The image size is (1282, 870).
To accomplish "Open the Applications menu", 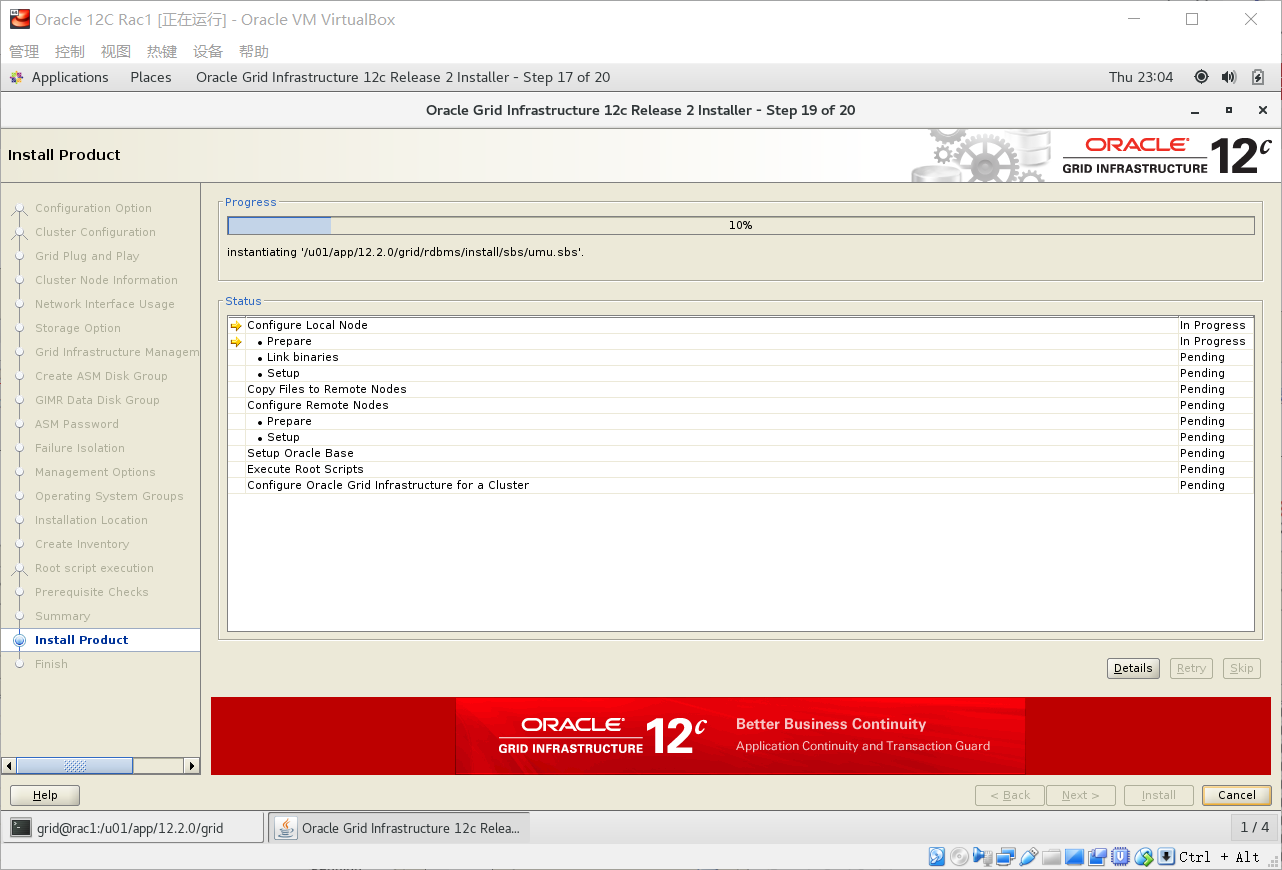I will [70, 76].
